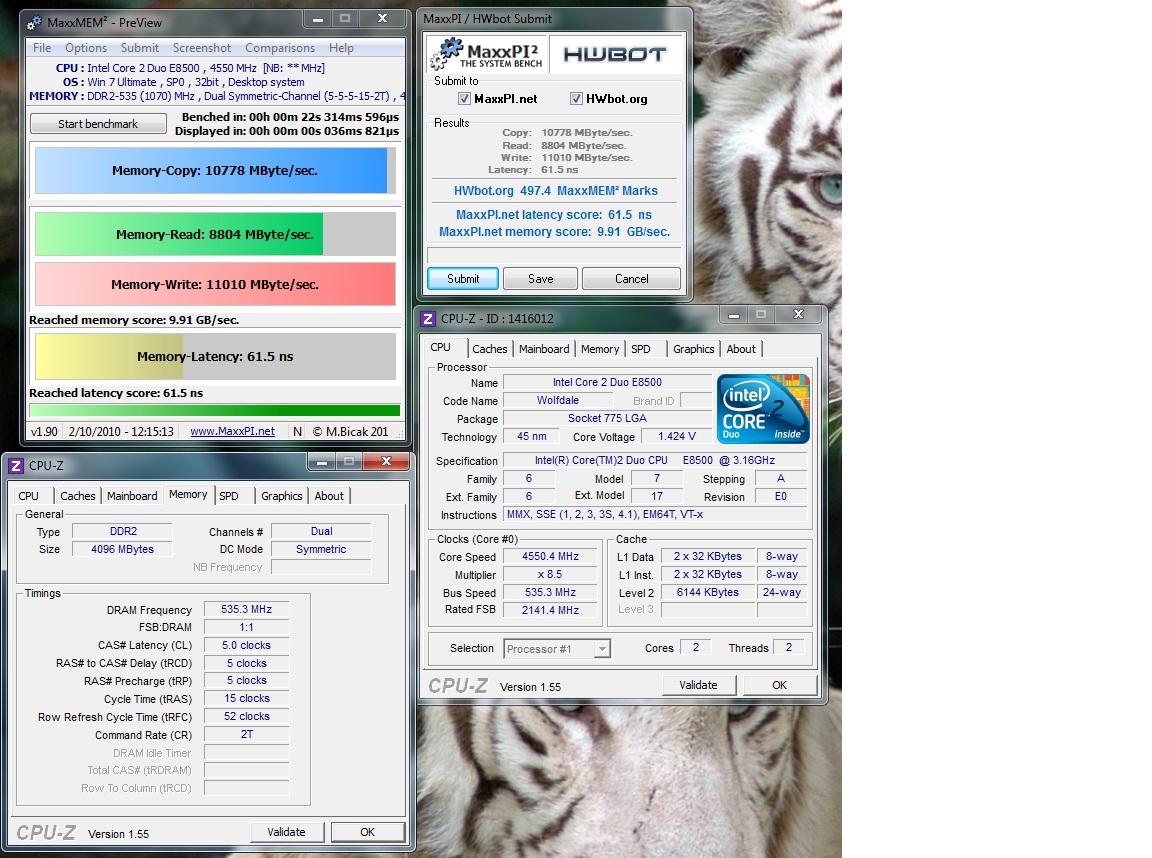Click Validate in CPU-Z ID window
The height and width of the screenshot is (858, 1152).
(x=698, y=685)
